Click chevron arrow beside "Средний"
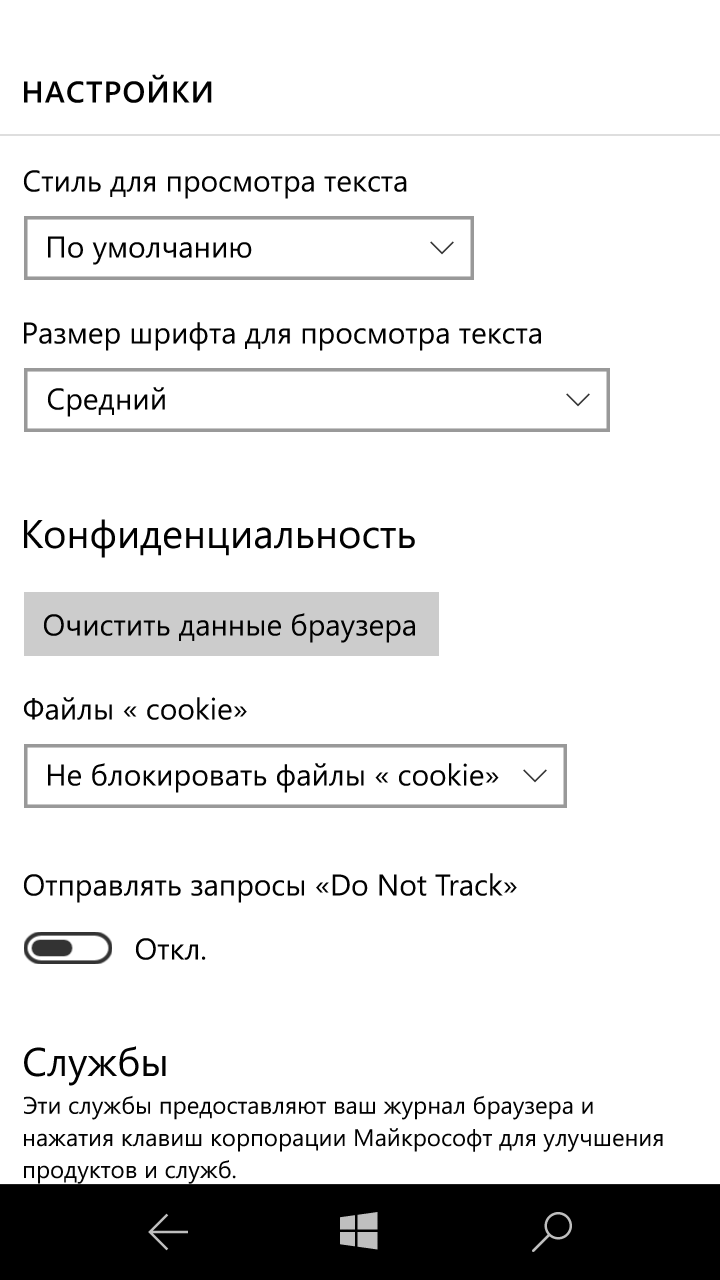This screenshot has width=720, height=1280. (x=577, y=400)
